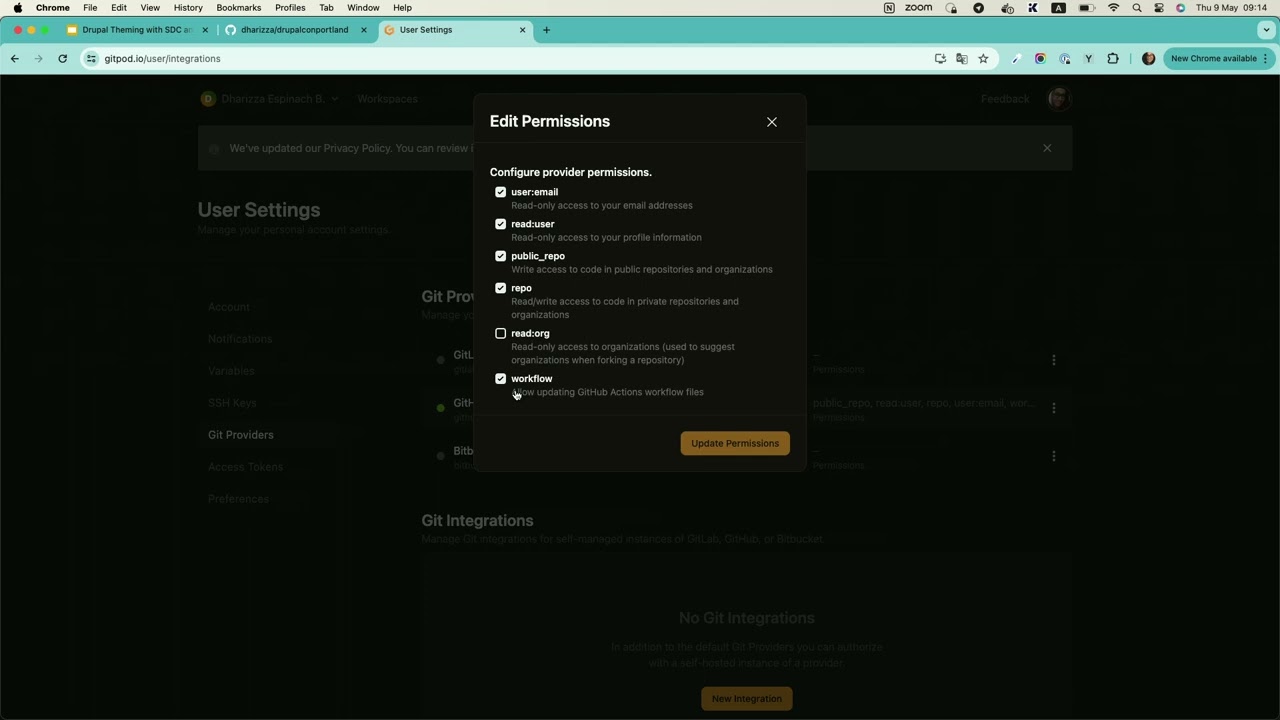The height and width of the screenshot is (720, 1280).
Task: Open SSH Keys settings
Action: [232, 403]
